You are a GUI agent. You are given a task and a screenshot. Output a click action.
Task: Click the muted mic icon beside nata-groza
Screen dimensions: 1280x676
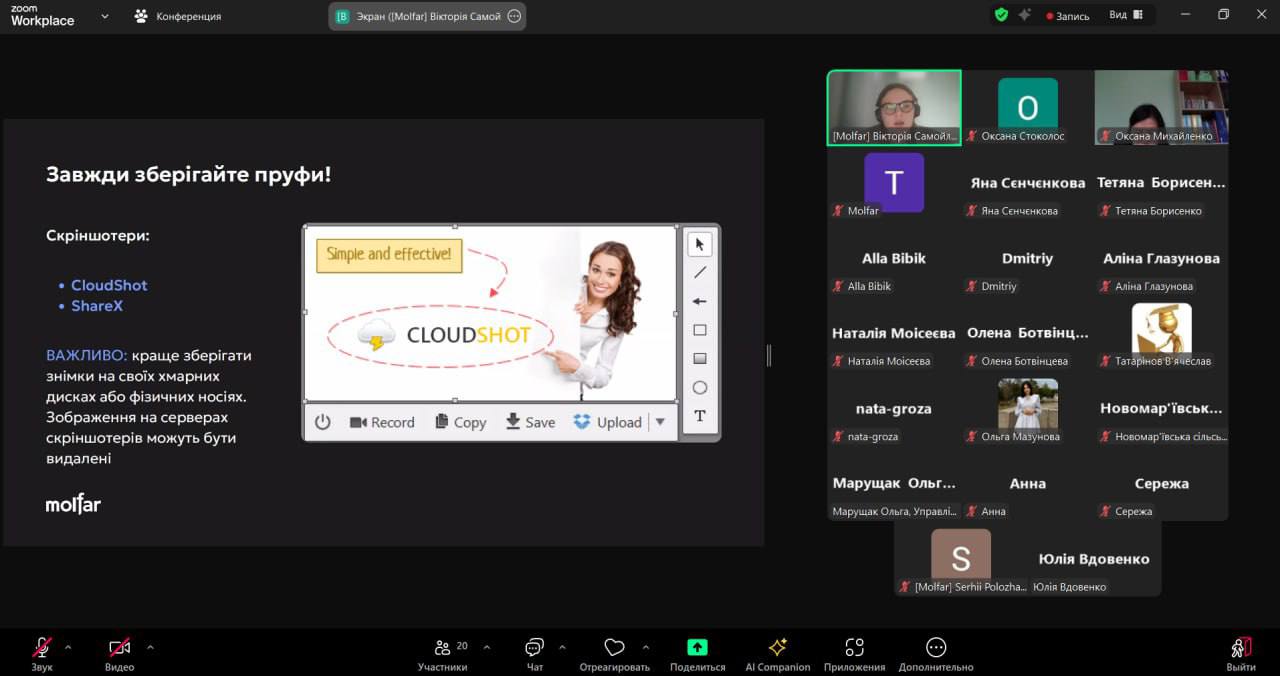click(838, 437)
